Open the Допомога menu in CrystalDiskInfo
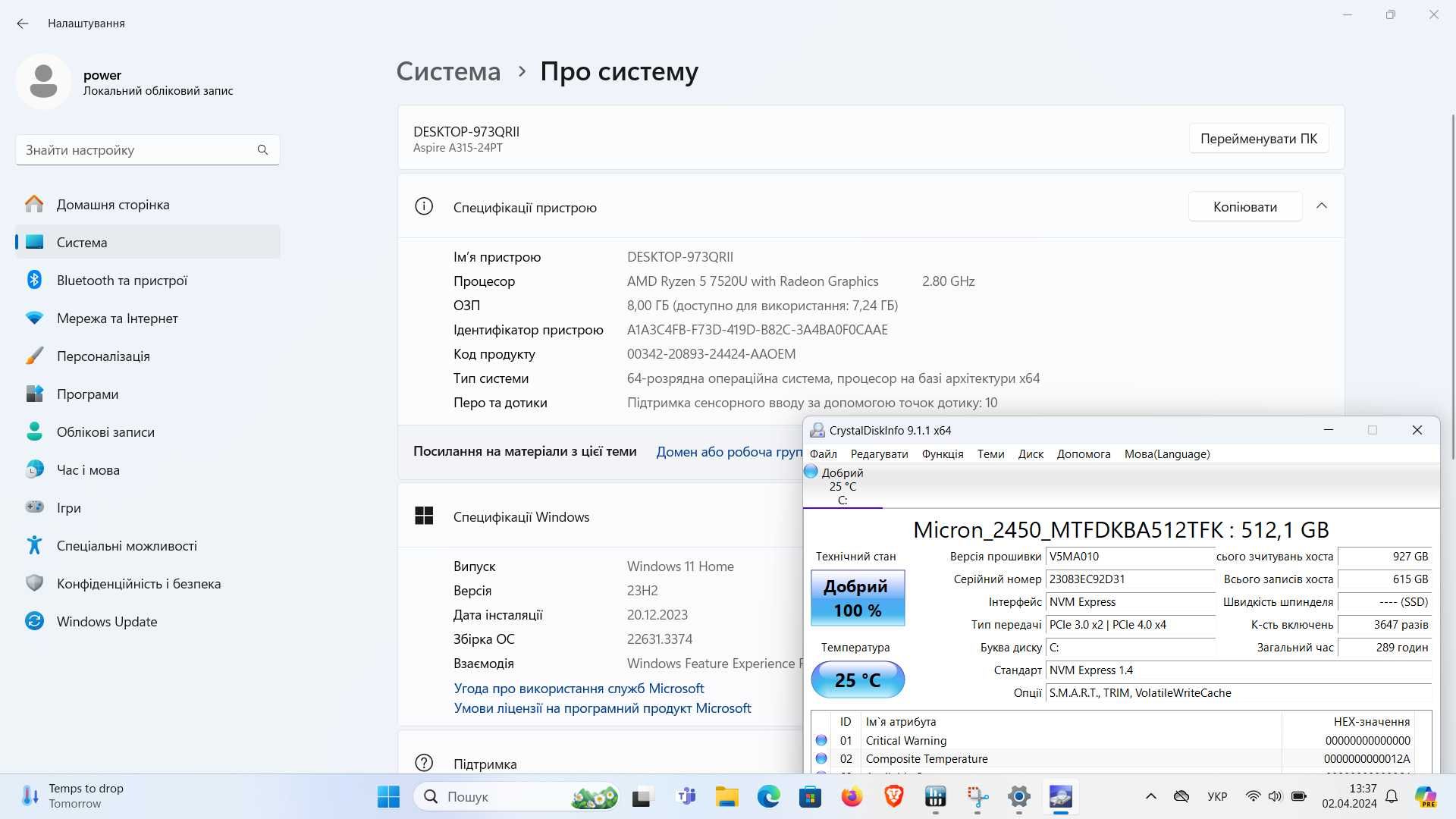1456x819 pixels. (x=1084, y=453)
